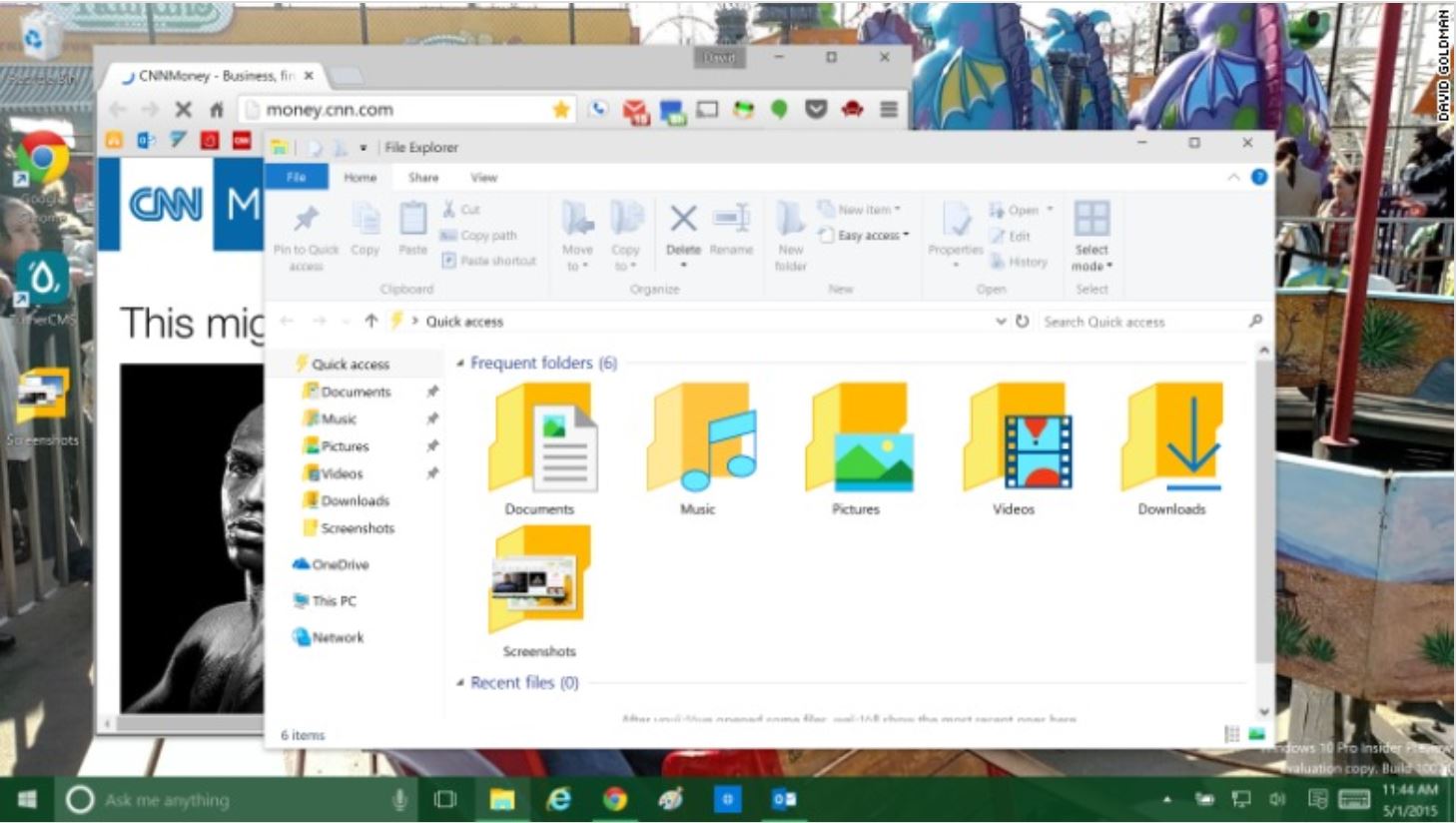Switch to details view in the status bar
Screen dimensions: 1456x823
pyautogui.click(x=1232, y=734)
